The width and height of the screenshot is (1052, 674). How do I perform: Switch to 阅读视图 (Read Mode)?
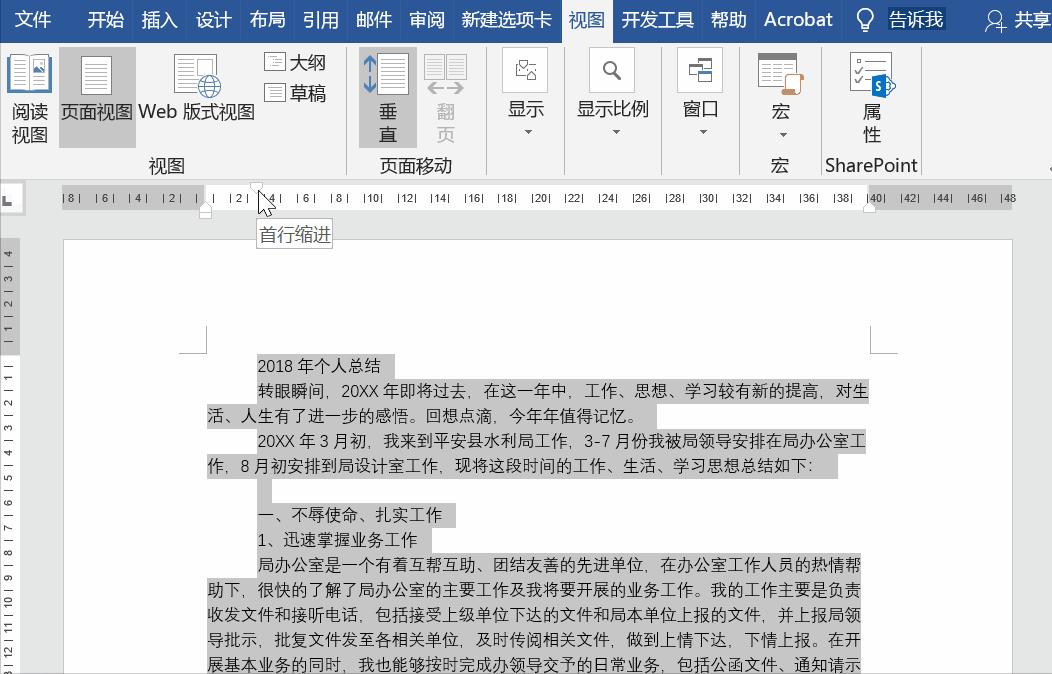click(29, 95)
